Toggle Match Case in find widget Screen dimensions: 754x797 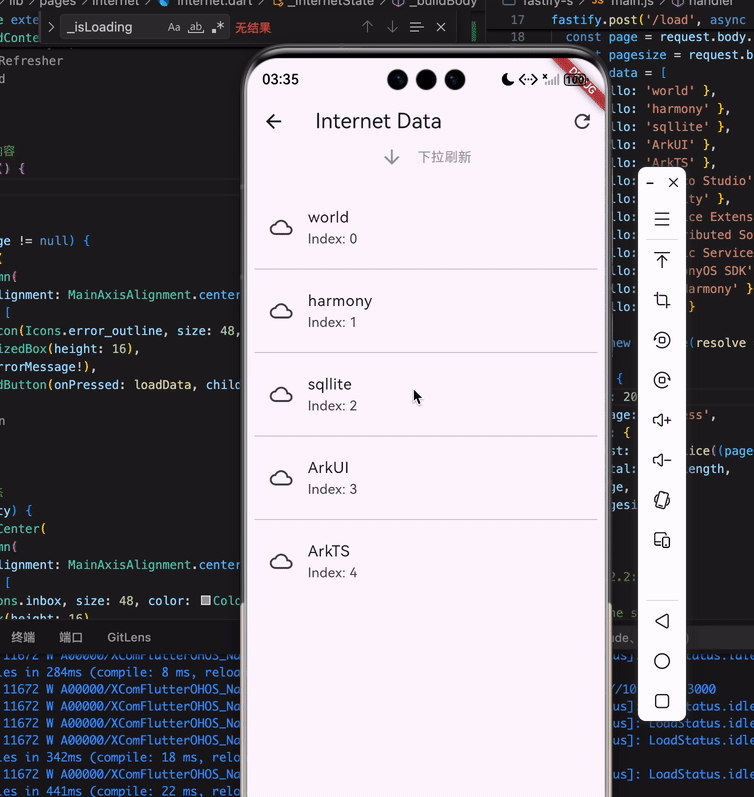pos(174,27)
